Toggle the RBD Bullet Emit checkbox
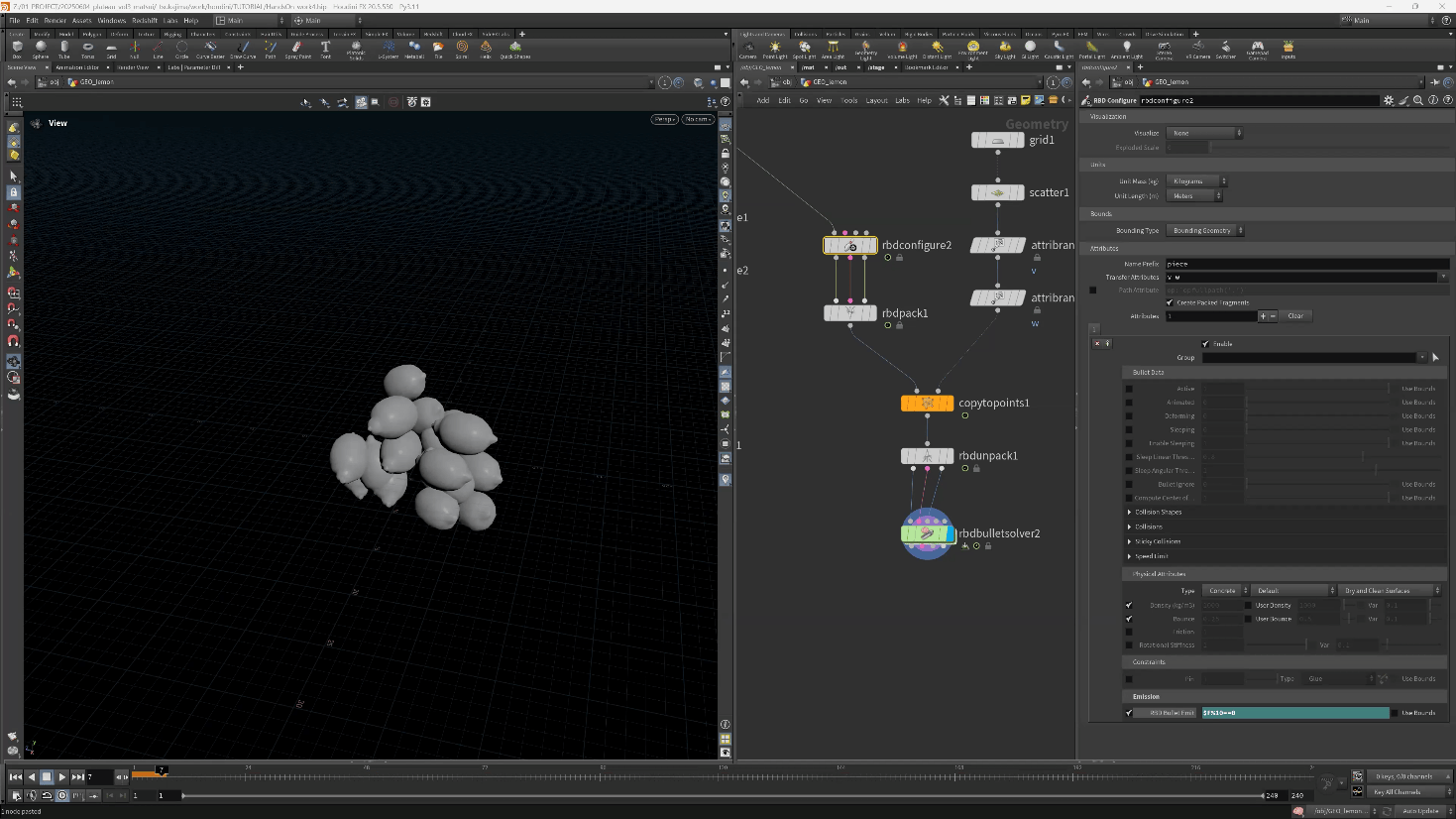 click(1129, 713)
